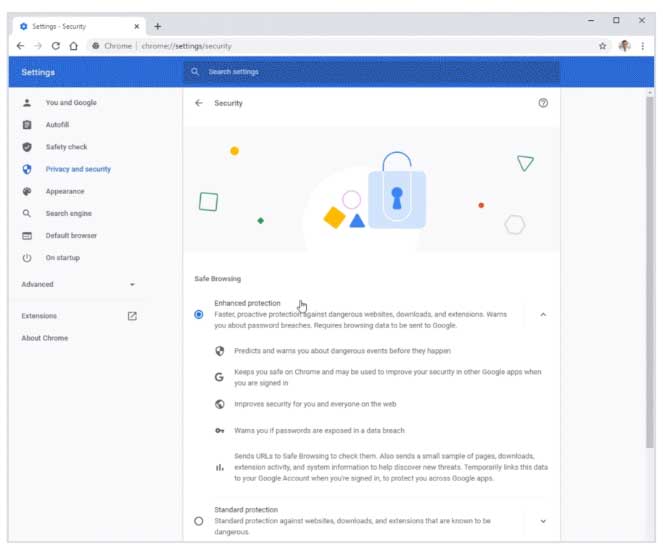The height and width of the screenshot is (558, 663).
Task: Click the Search engine magnifier icon
Action: click(x=27, y=213)
